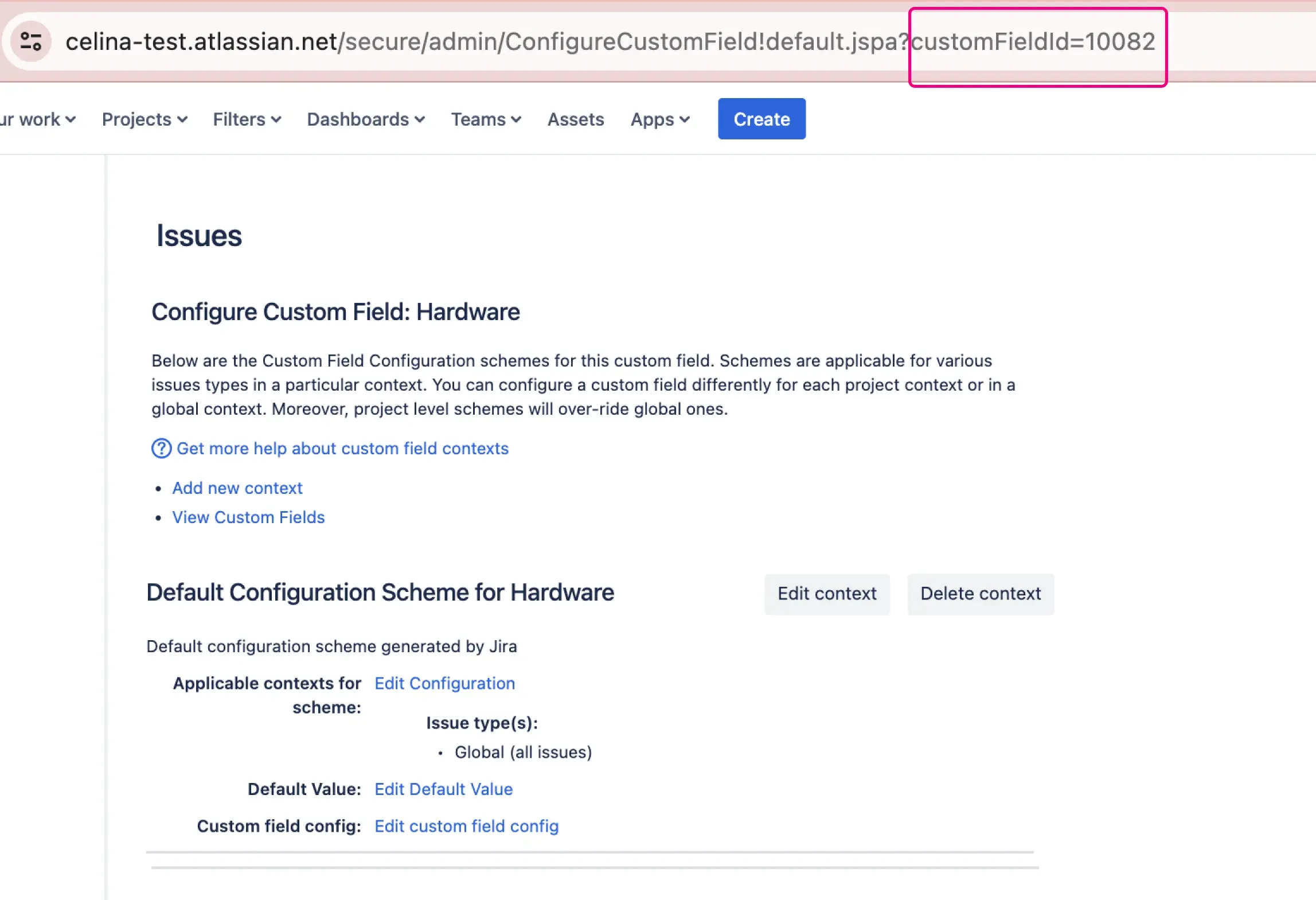
Task: Click the Delete context button
Action: [981, 594]
